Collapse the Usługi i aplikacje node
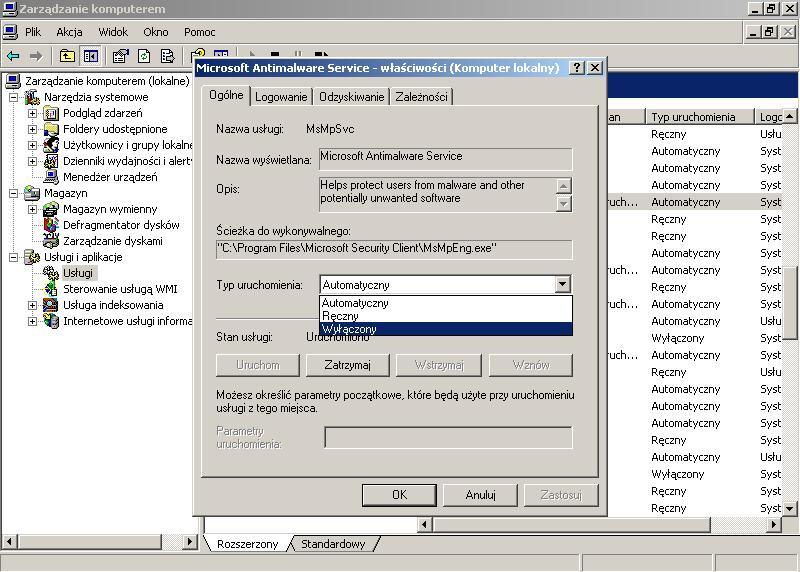The image size is (800, 572). click(14, 257)
